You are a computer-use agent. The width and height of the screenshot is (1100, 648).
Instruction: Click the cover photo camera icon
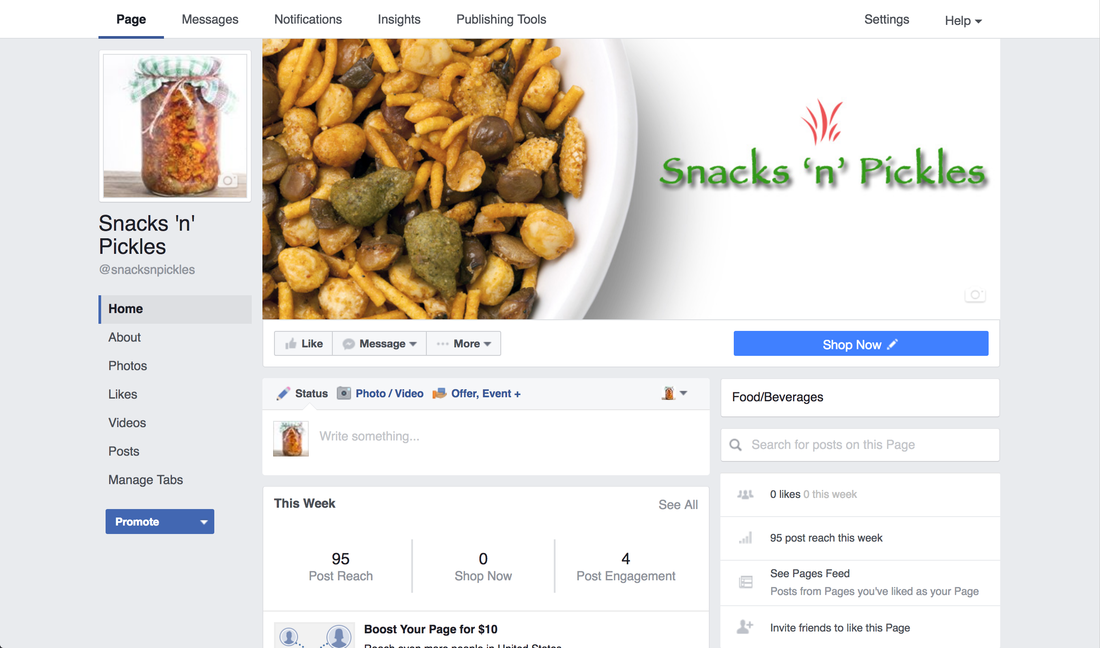[x=975, y=295]
